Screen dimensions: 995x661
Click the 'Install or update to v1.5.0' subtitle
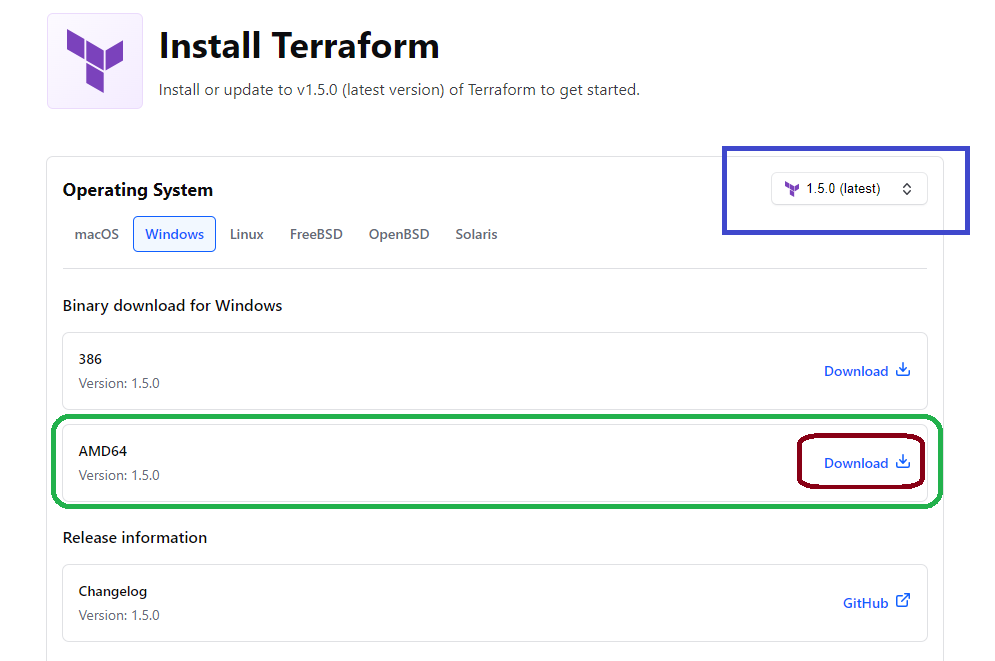[x=399, y=90]
